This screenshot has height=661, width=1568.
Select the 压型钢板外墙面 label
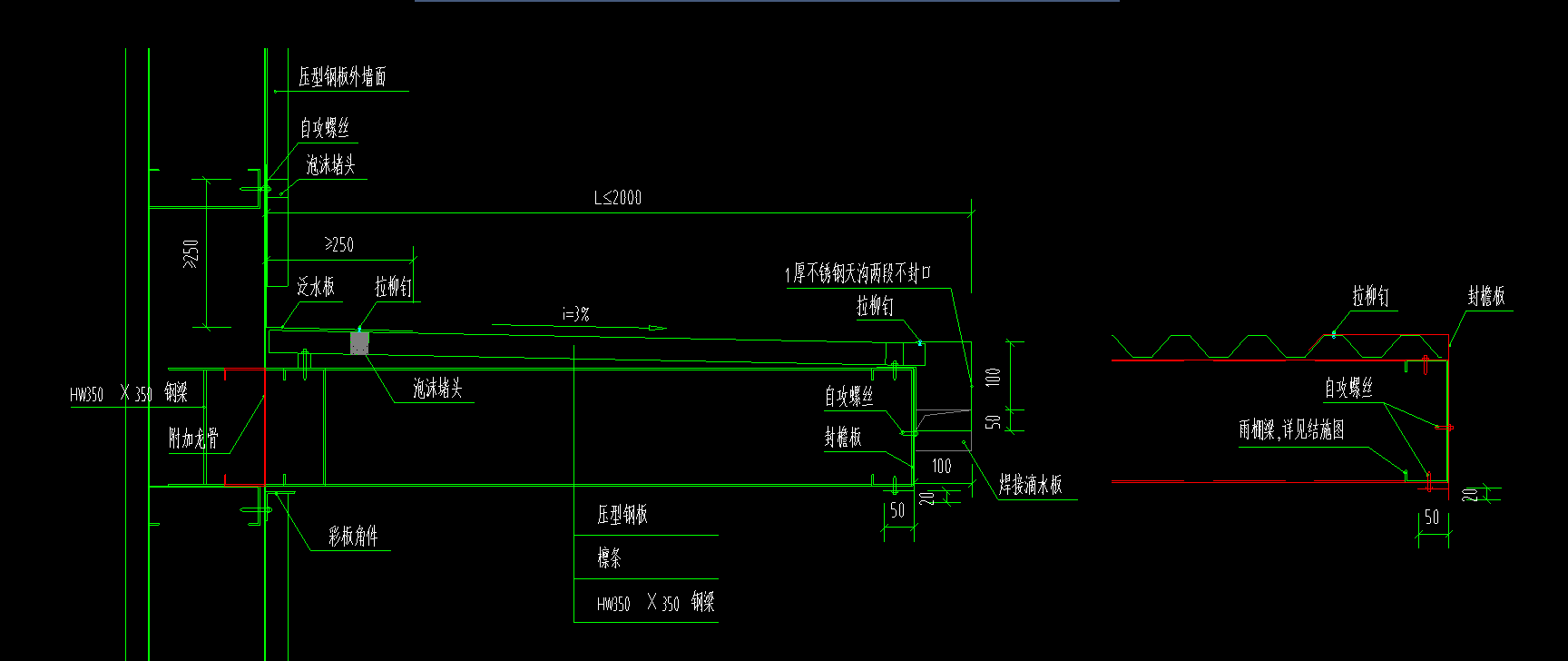click(x=343, y=77)
